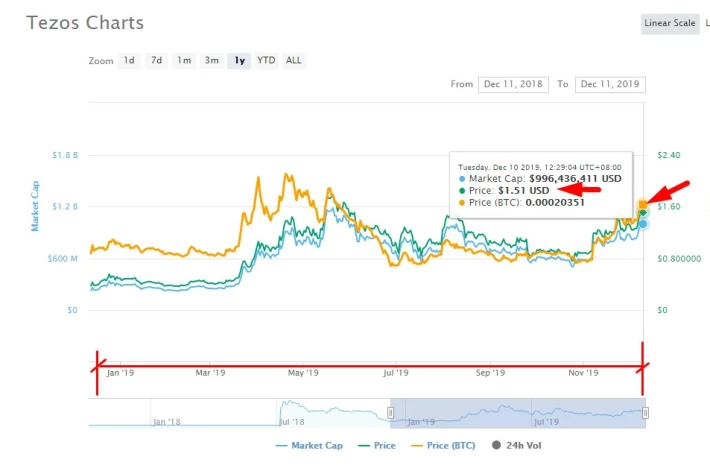This screenshot has height=471, width=710.
Task: Toggle Market Cap series in legend
Action: (x=309, y=446)
